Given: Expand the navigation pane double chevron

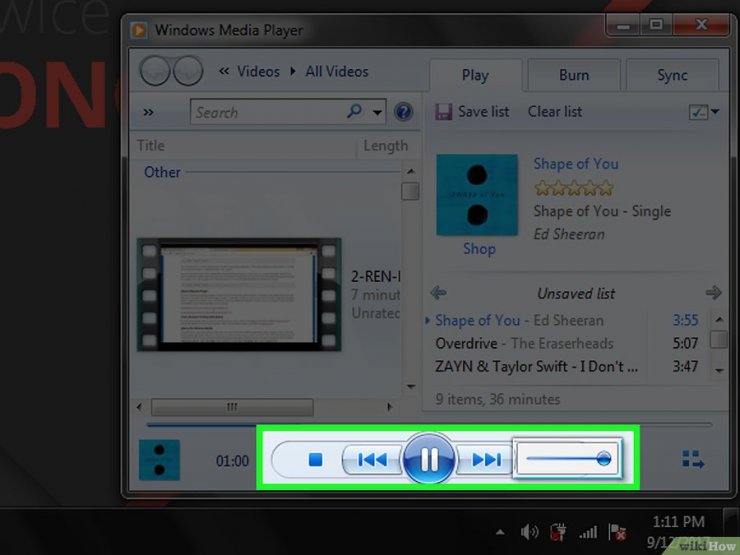Looking at the screenshot, I should pyautogui.click(x=148, y=112).
